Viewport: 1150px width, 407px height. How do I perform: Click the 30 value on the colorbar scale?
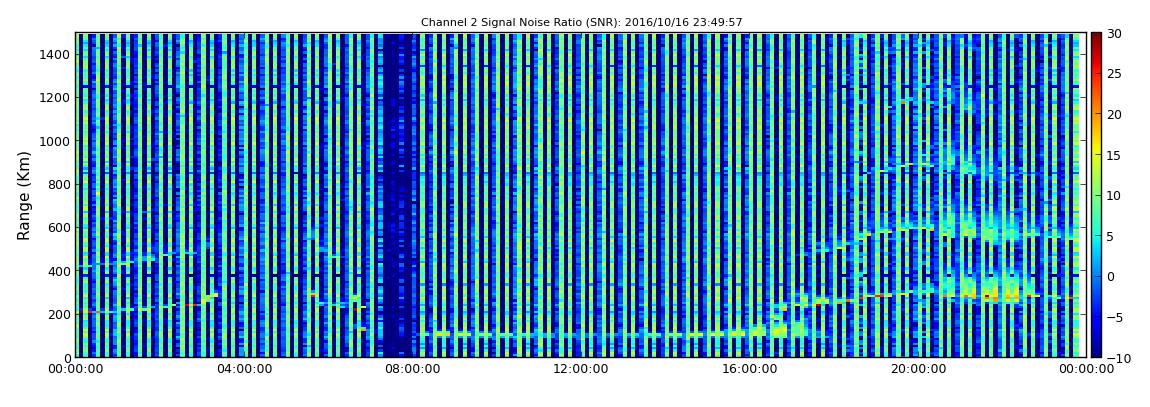[x=1116, y=34]
